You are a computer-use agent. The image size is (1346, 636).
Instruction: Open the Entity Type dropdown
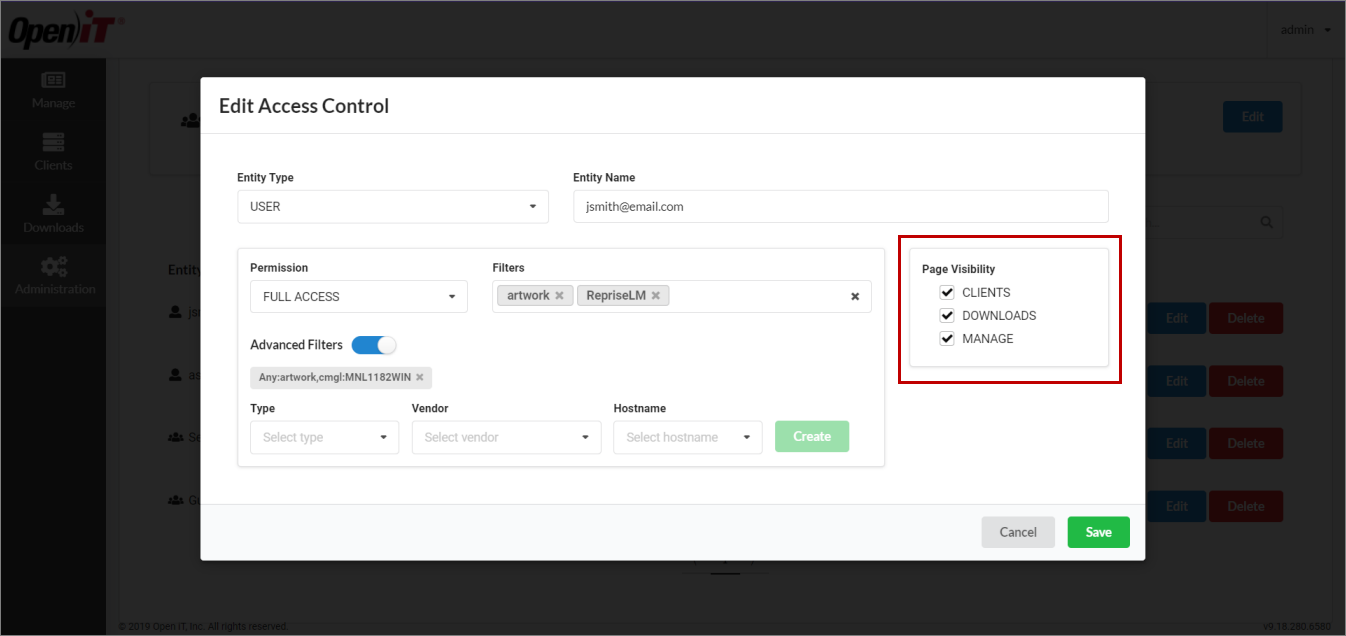point(392,207)
